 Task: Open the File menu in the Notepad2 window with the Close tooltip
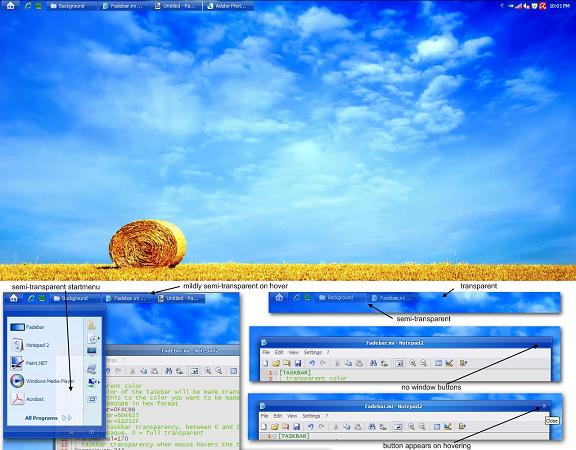(264, 416)
